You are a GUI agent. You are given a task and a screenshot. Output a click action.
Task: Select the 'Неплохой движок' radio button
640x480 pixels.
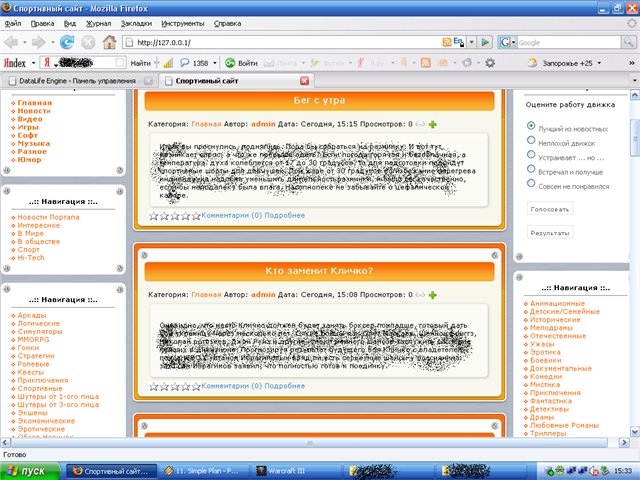(x=530, y=141)
